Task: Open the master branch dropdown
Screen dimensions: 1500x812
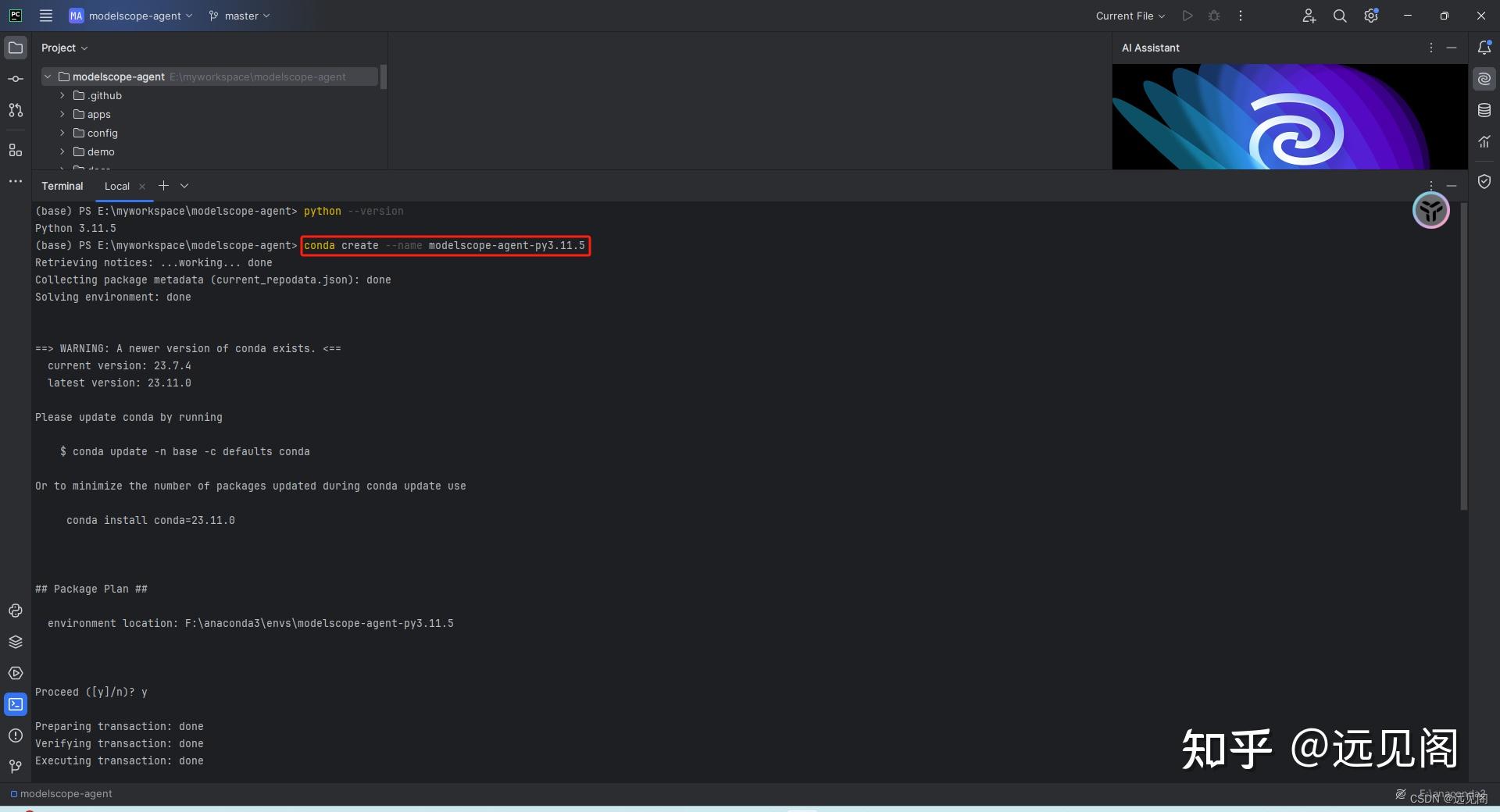Action: pos(239,16)
